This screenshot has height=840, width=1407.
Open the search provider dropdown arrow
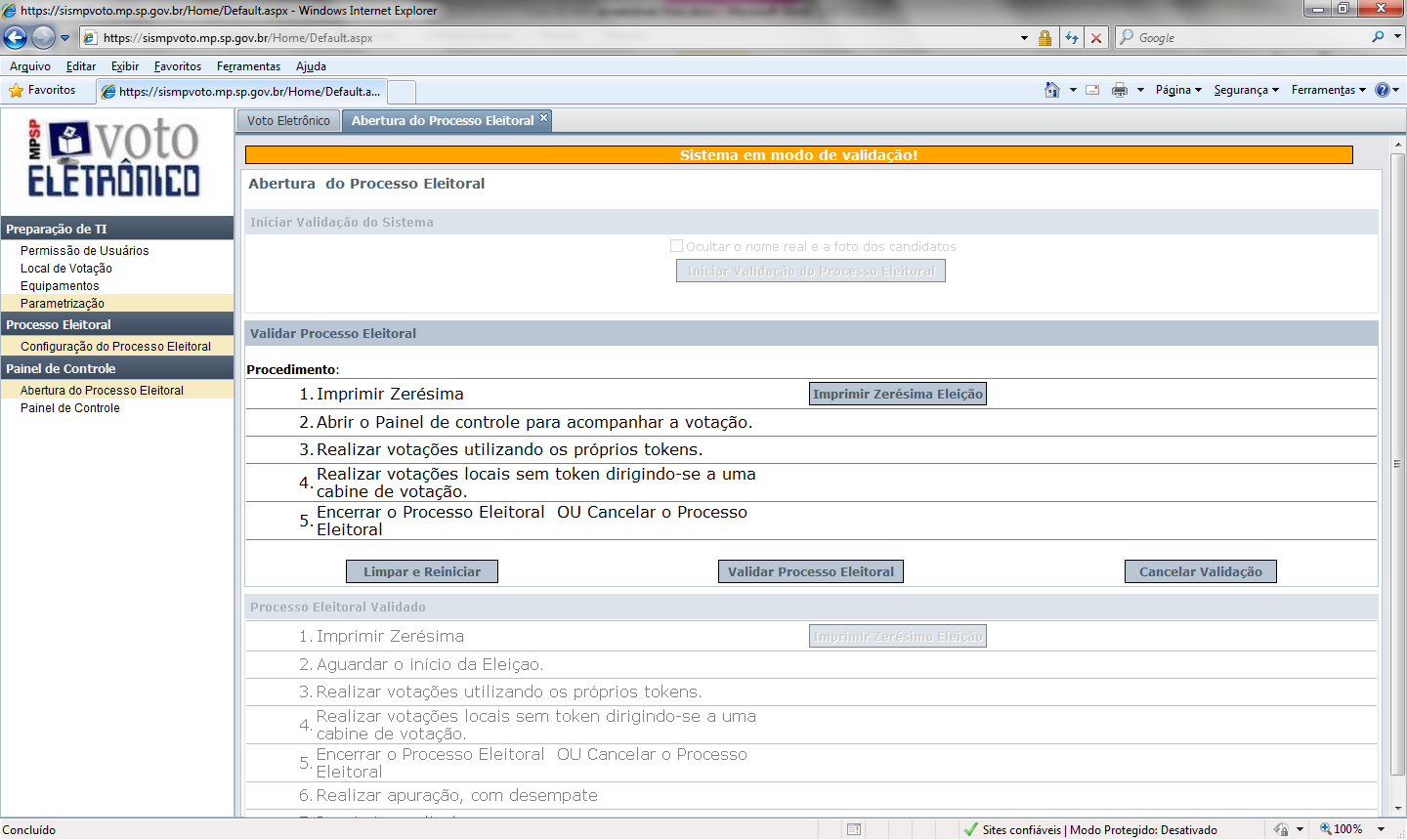click(x=1397, y=37)
